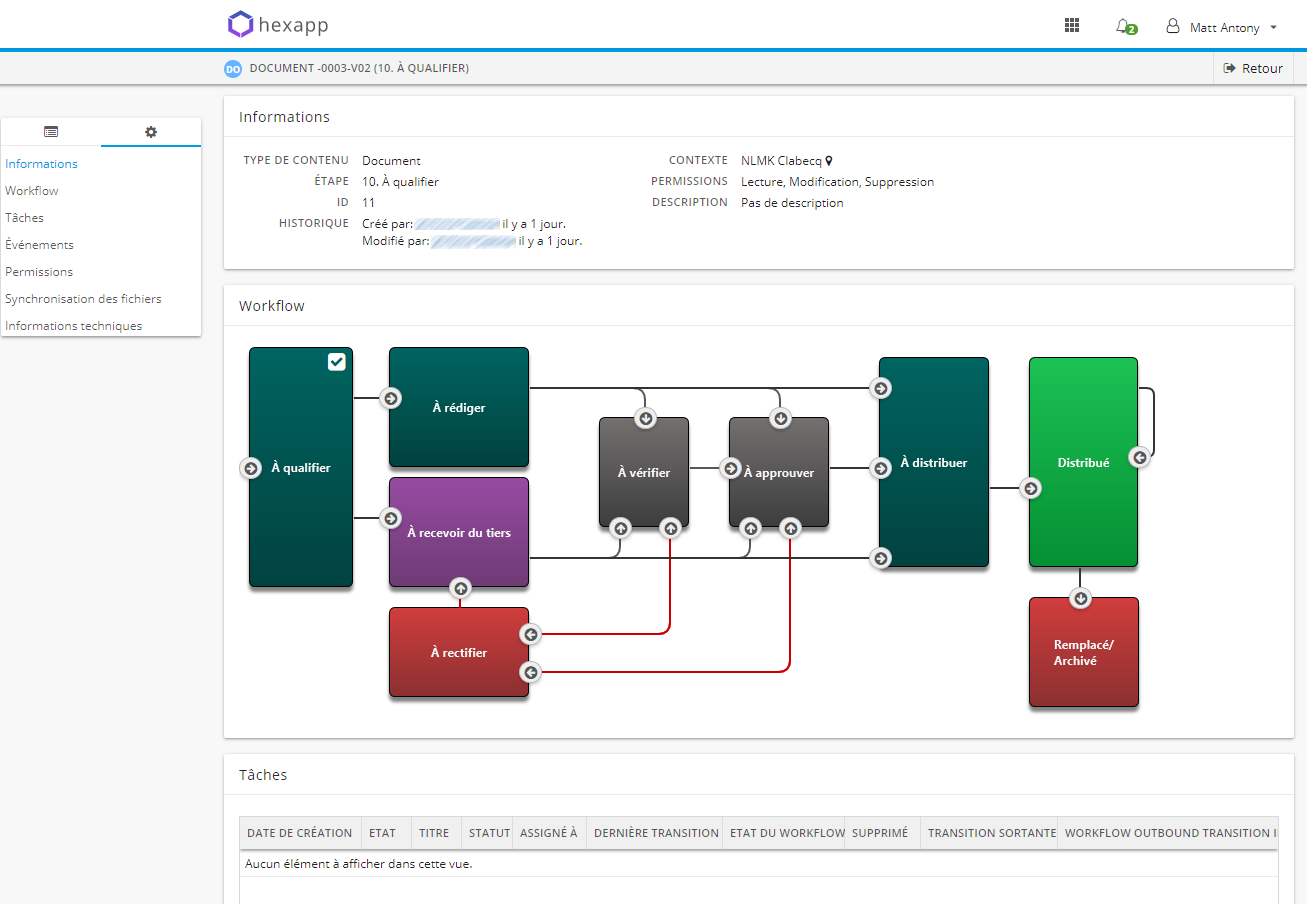Select the À vérifier workflow step
Screen dimensions: 1307x904
coord(644,472)
